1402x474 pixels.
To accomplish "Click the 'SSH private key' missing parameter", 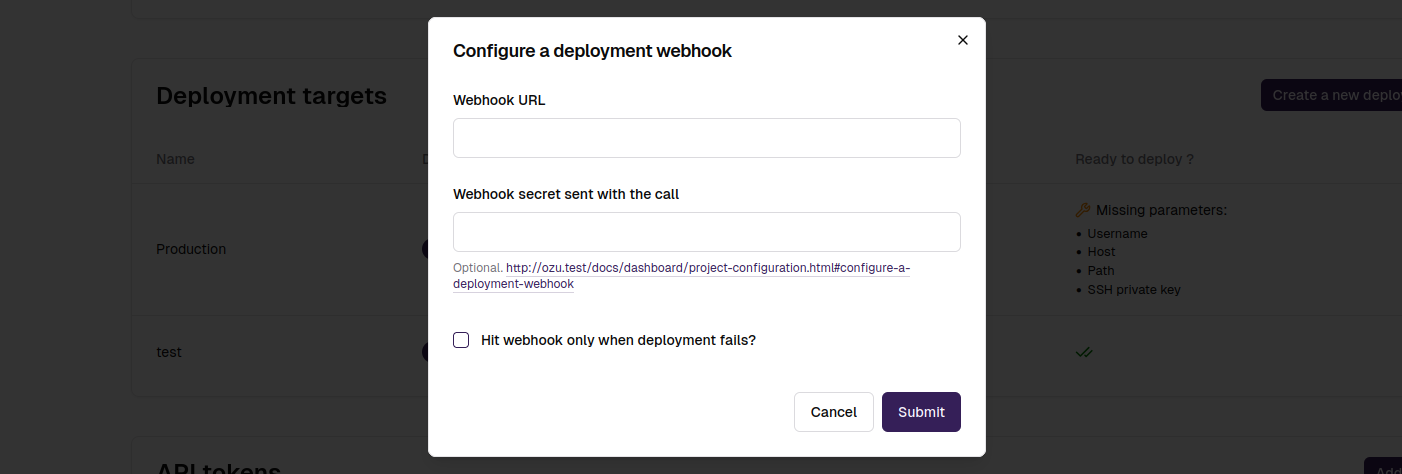I will (x=1134, y=290).
